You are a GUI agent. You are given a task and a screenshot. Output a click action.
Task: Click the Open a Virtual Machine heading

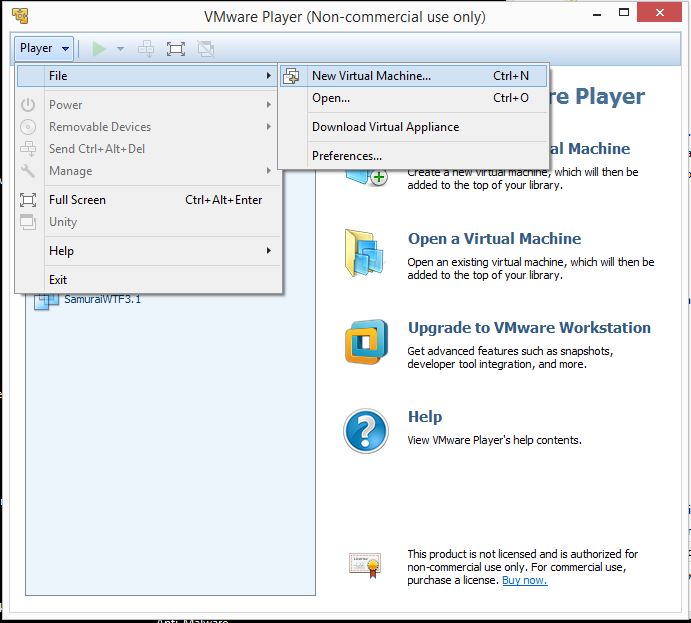(494, 239)
